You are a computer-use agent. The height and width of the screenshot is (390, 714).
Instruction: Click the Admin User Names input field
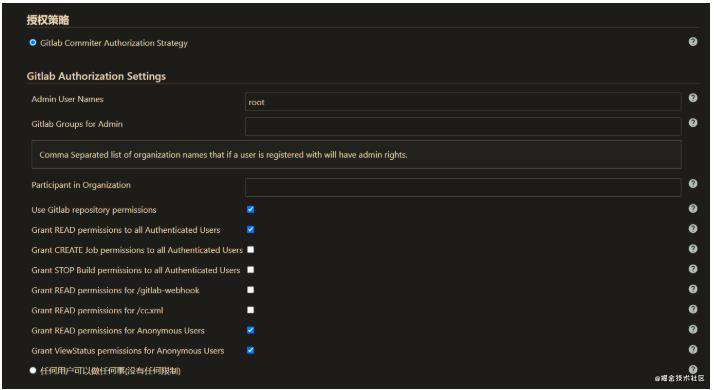[463, 102]
